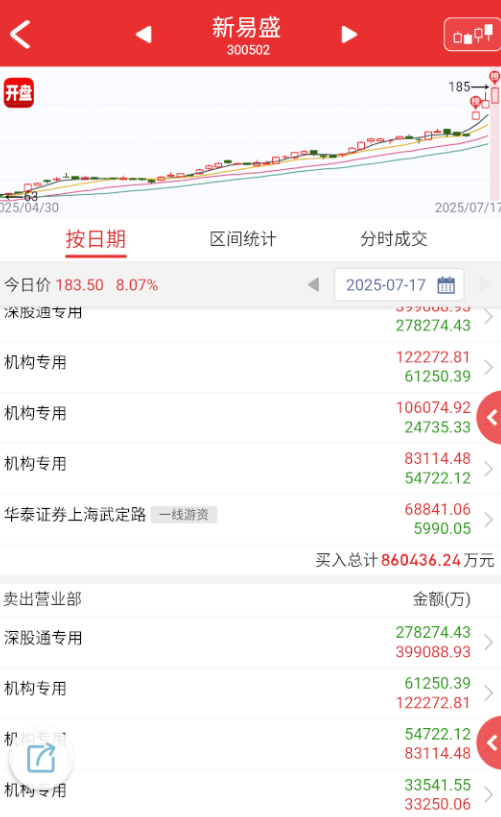Screen dimensions: 501x817
Task: Select the 区间统计 tab
Action: (x=243, y=239)
